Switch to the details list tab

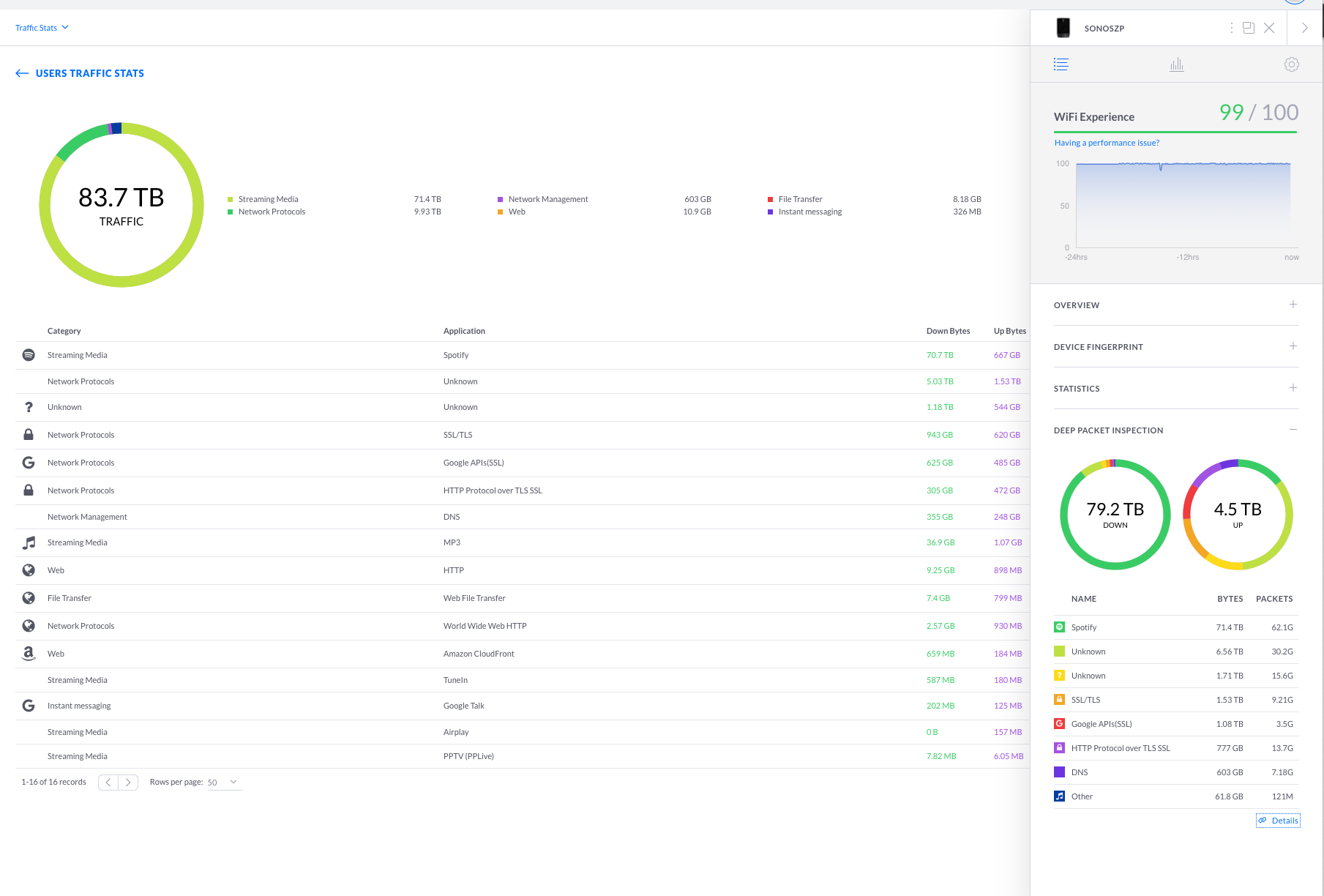click(x=1061, y=64)
